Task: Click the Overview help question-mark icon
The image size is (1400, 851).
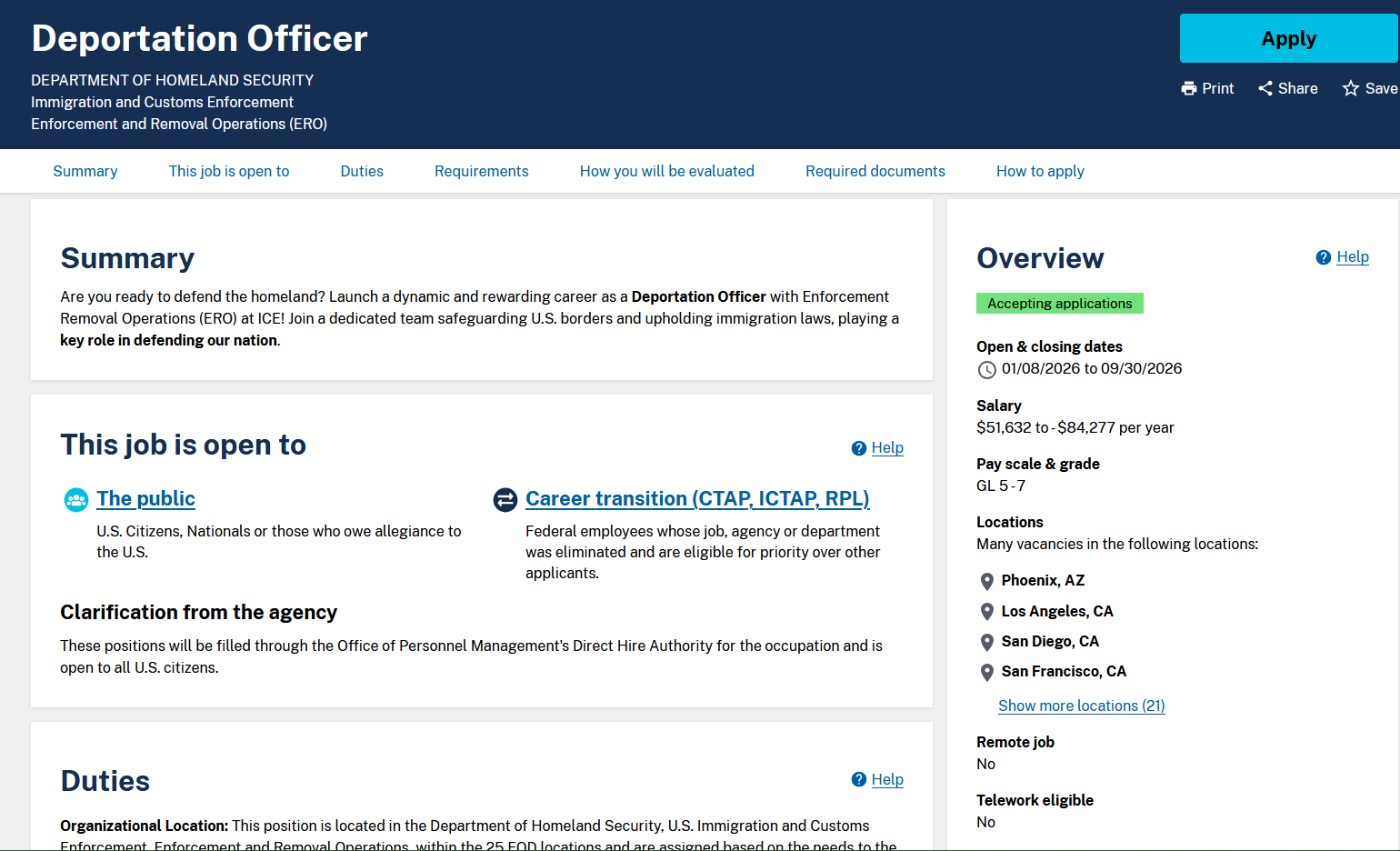Action: (x=1324, y=257)
